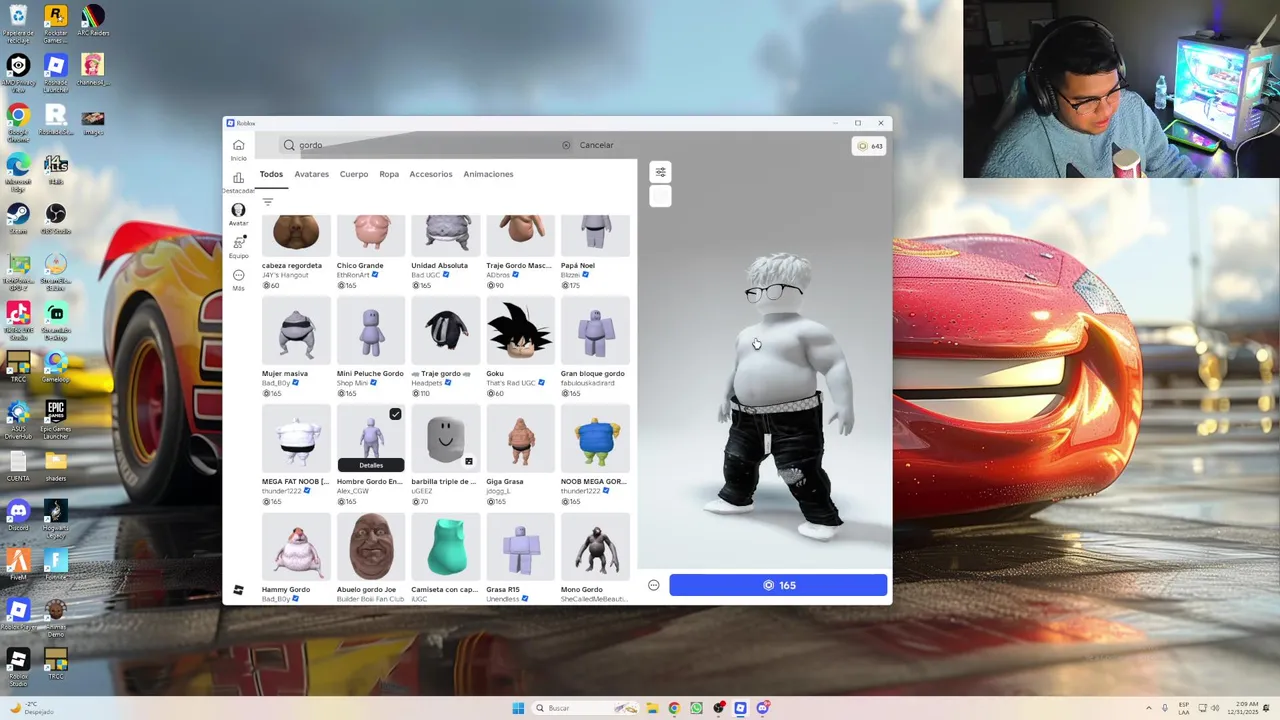
Task: Select the barbilla triple head thumbnail
Action: pyautogui.click(x=446, y=439)
